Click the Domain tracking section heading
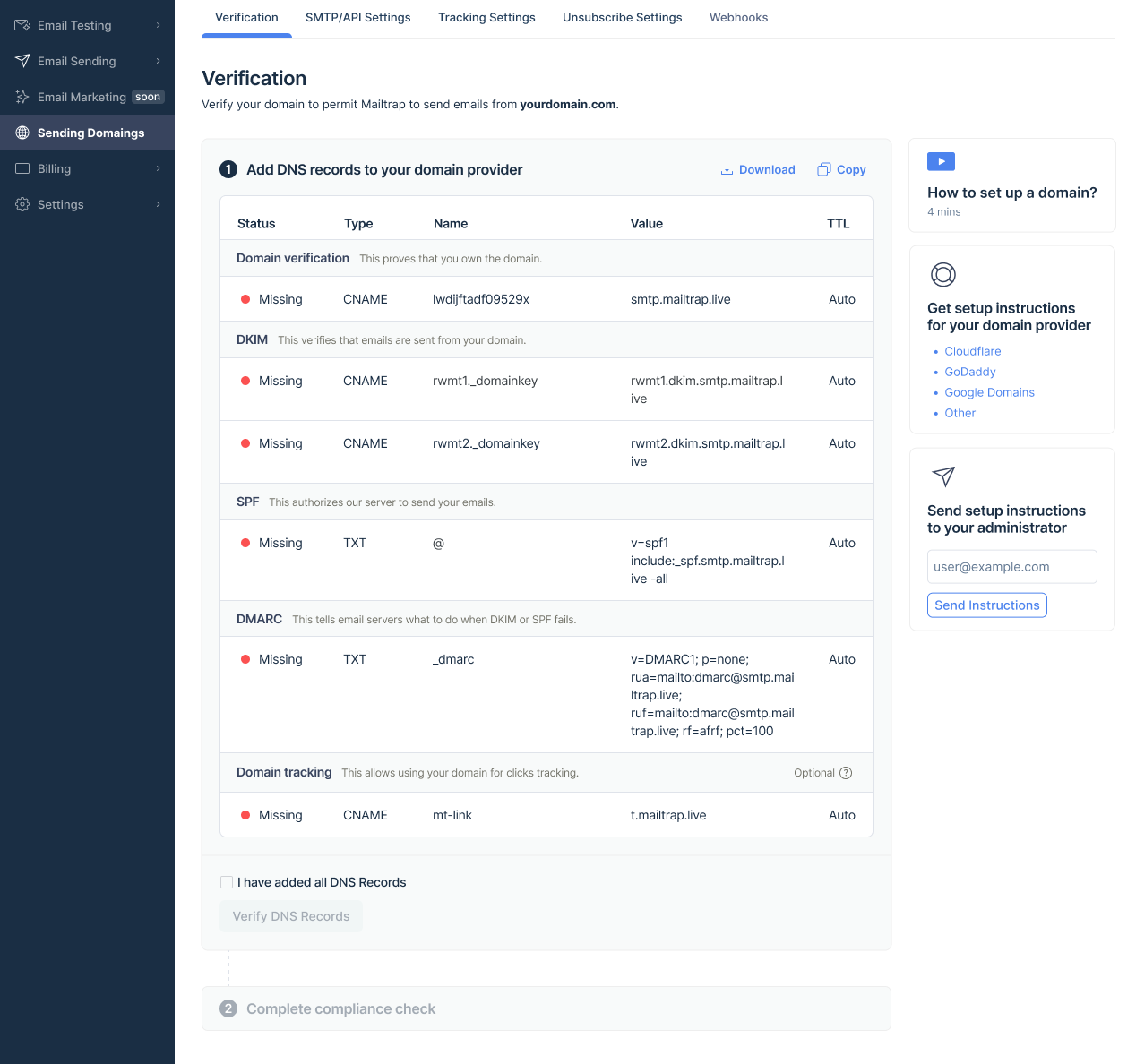This screenshot has height=1064, width=1136. [284, 772]
